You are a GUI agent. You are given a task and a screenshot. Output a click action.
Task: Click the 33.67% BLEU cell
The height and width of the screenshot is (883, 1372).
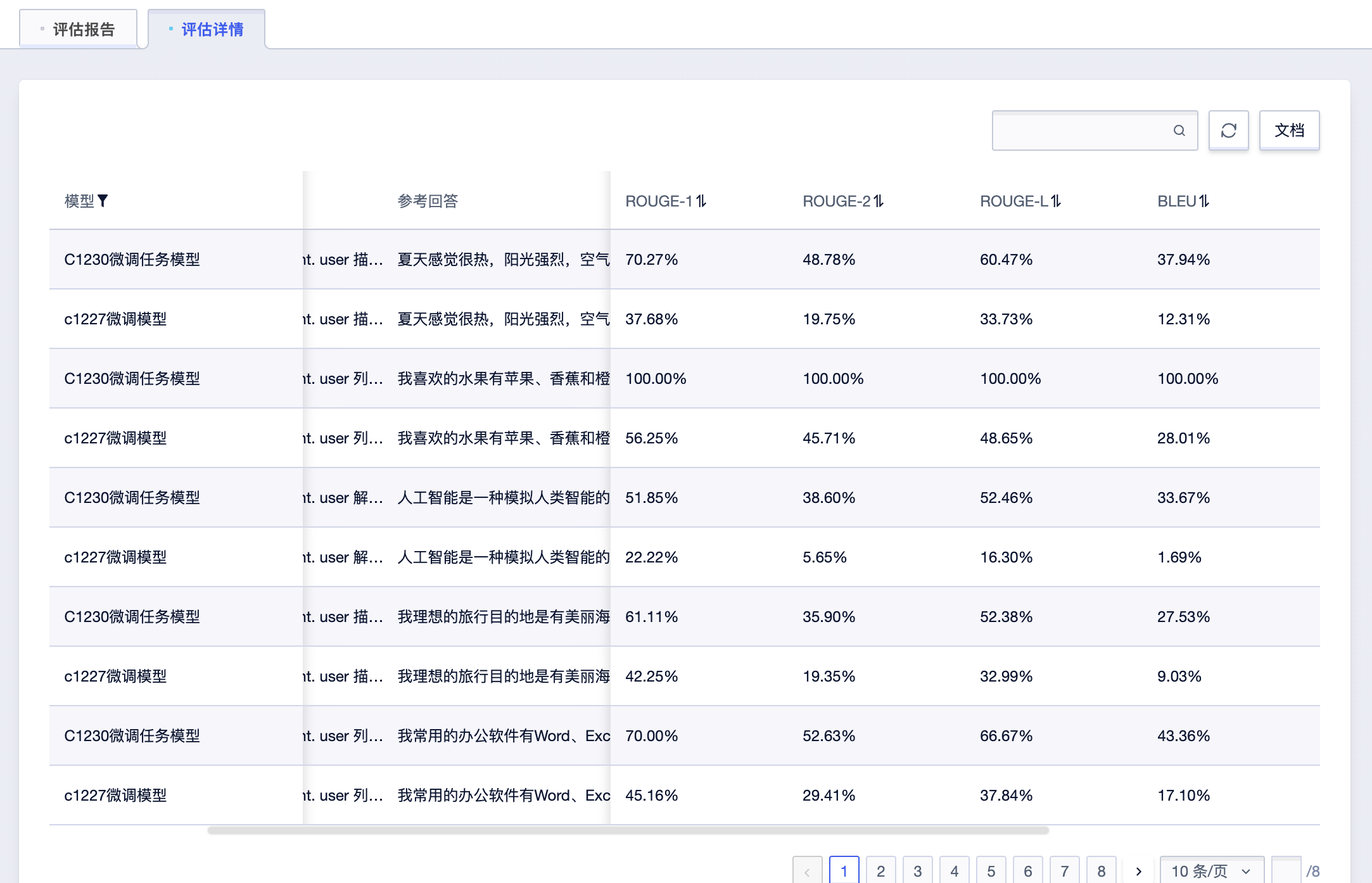[x=1183, y=497]
